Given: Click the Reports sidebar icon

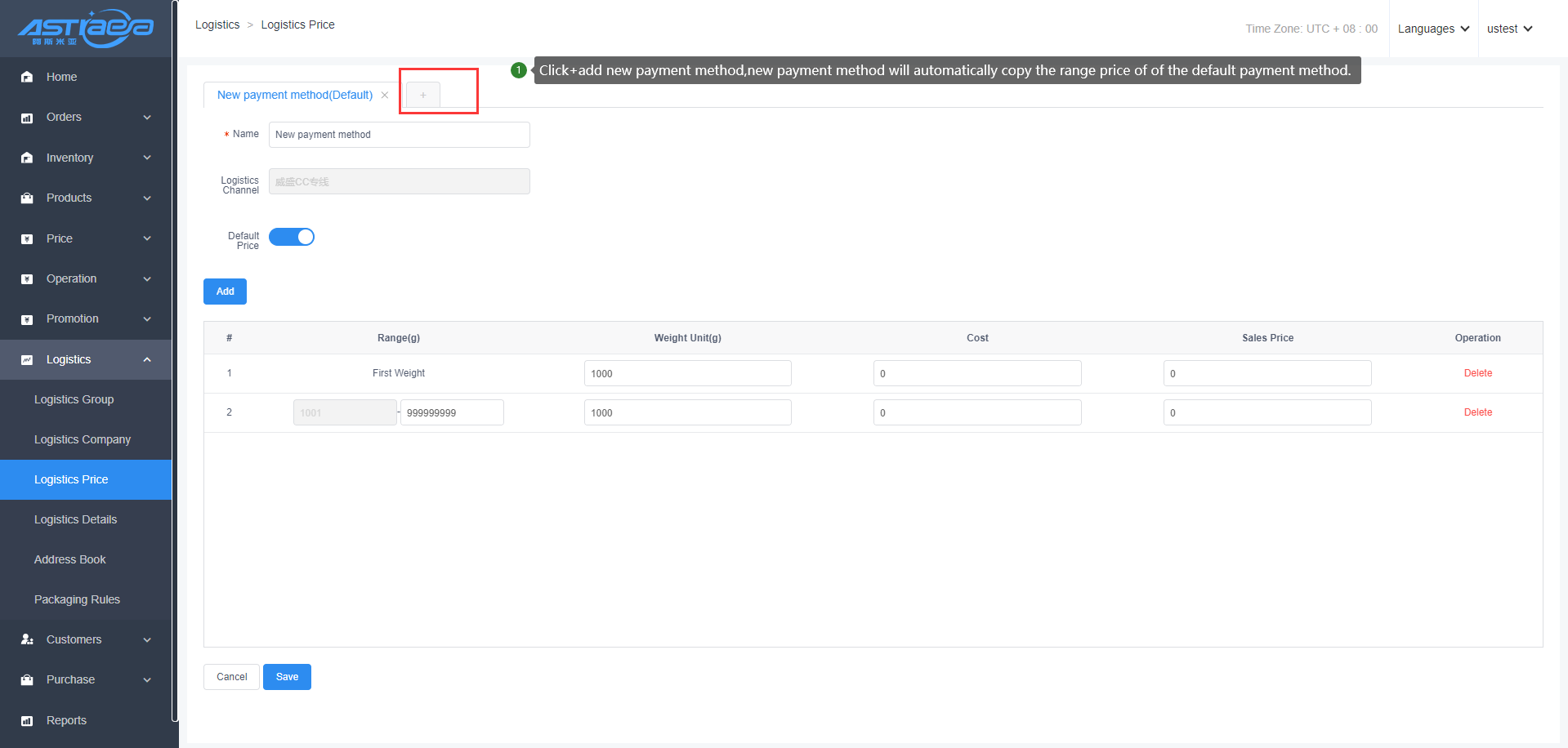Looking at the screenshot, I should (27, 720).
